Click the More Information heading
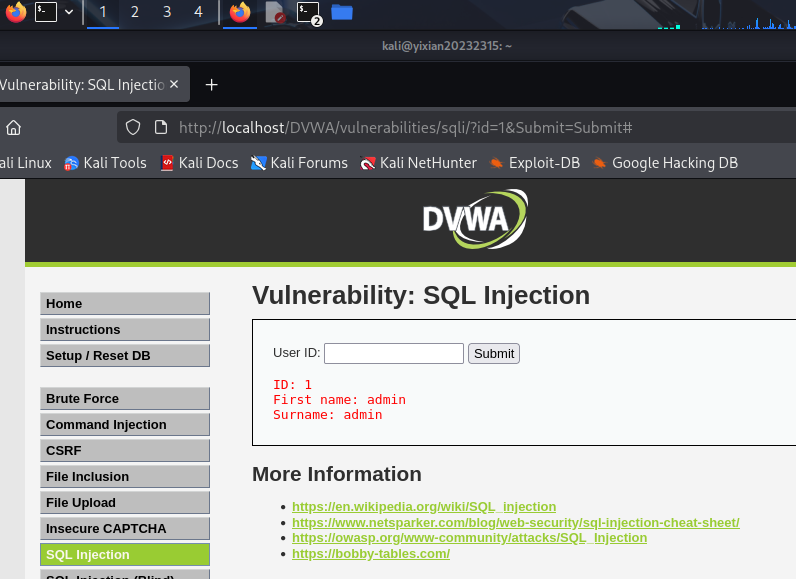Image resolution: width=796 pixels, height=579 pixels. click(x=337, y=474)
